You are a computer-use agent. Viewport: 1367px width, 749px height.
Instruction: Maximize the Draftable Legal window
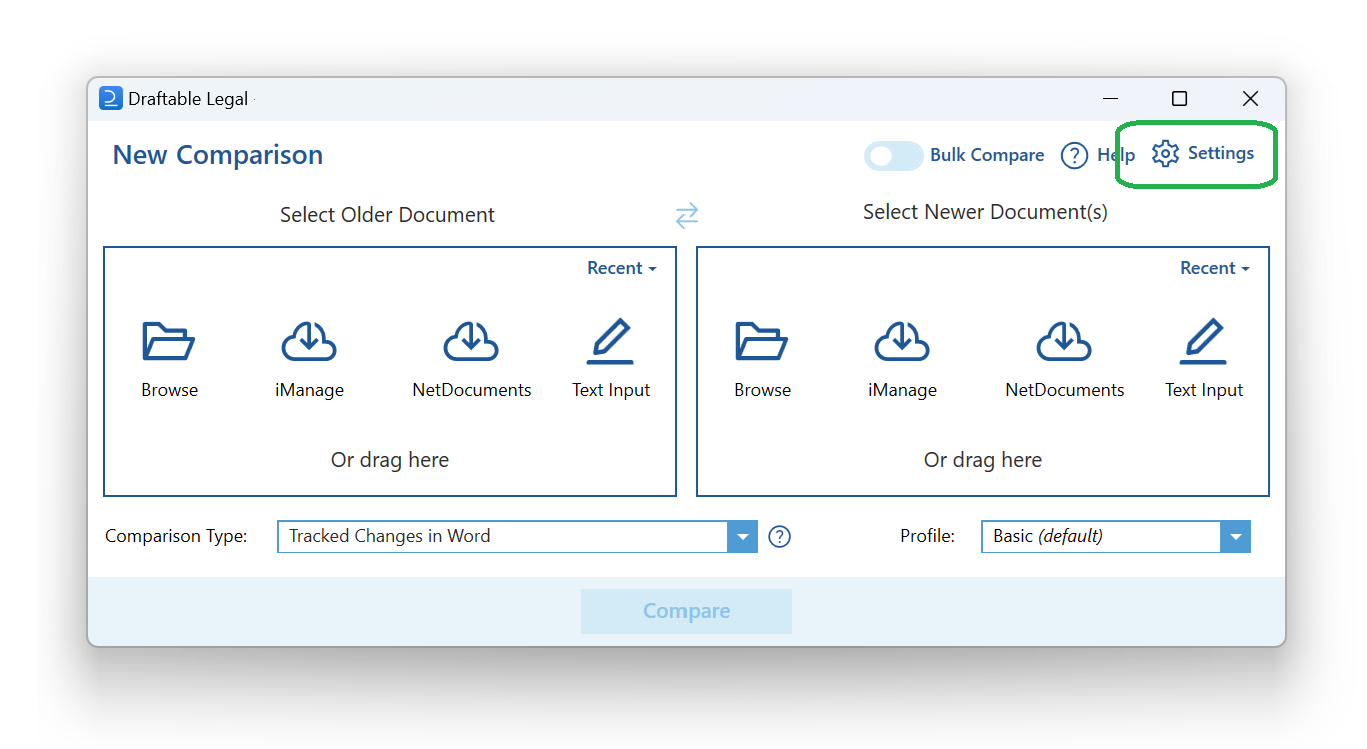[x=1179, y=98]
